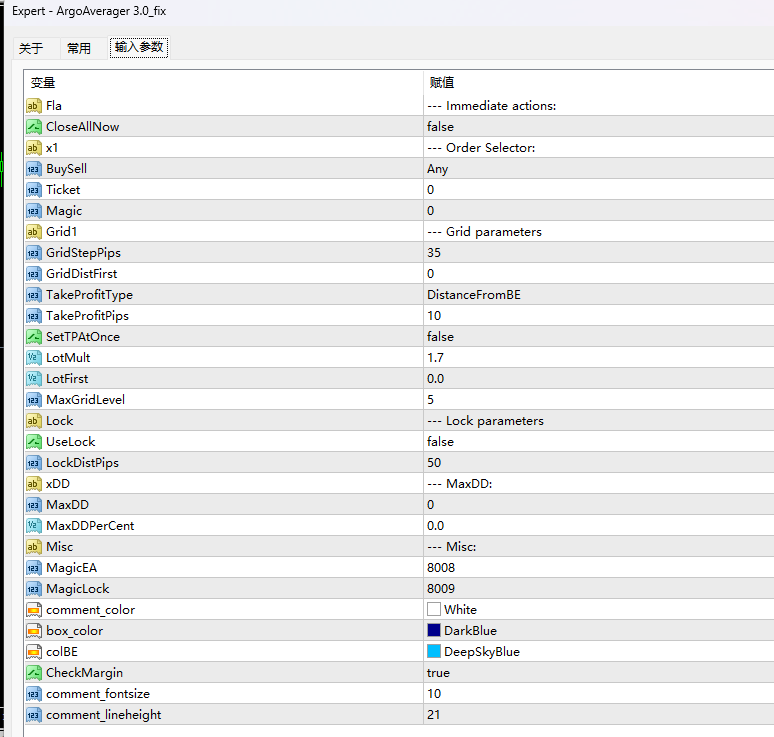Click the string icon beside Lock
Screen dimensions: 774x737
[x=34, y=421]
